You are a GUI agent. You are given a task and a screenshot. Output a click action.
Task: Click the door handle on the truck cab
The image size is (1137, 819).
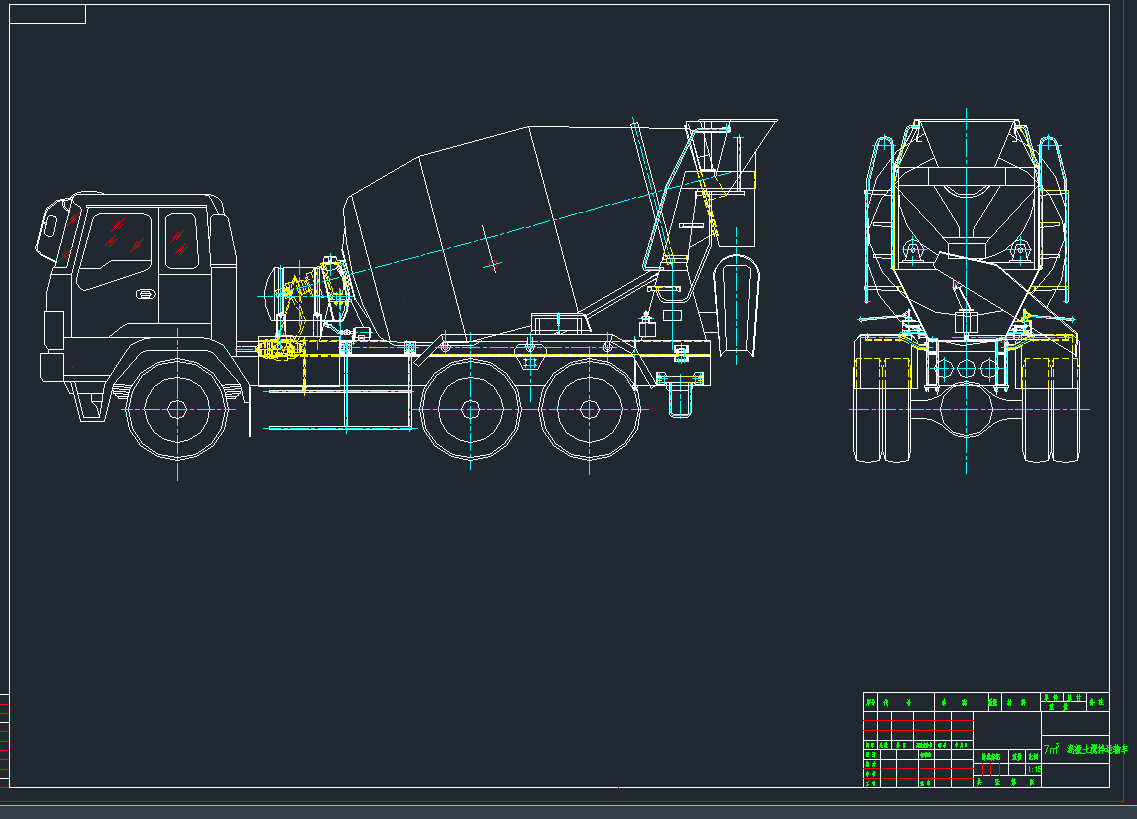(146, 294)
